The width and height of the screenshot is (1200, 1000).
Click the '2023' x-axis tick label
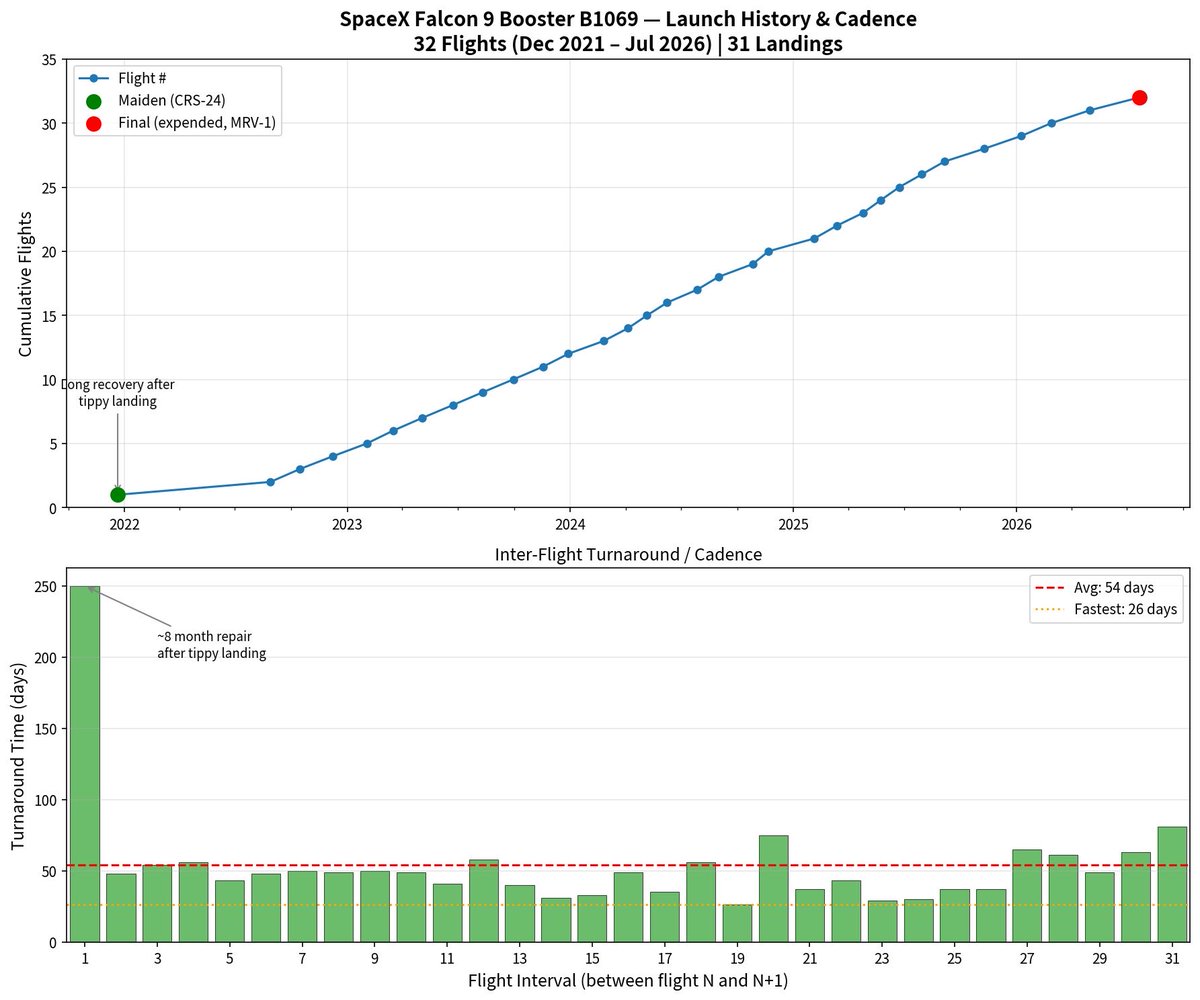click(x=347, y=526)
